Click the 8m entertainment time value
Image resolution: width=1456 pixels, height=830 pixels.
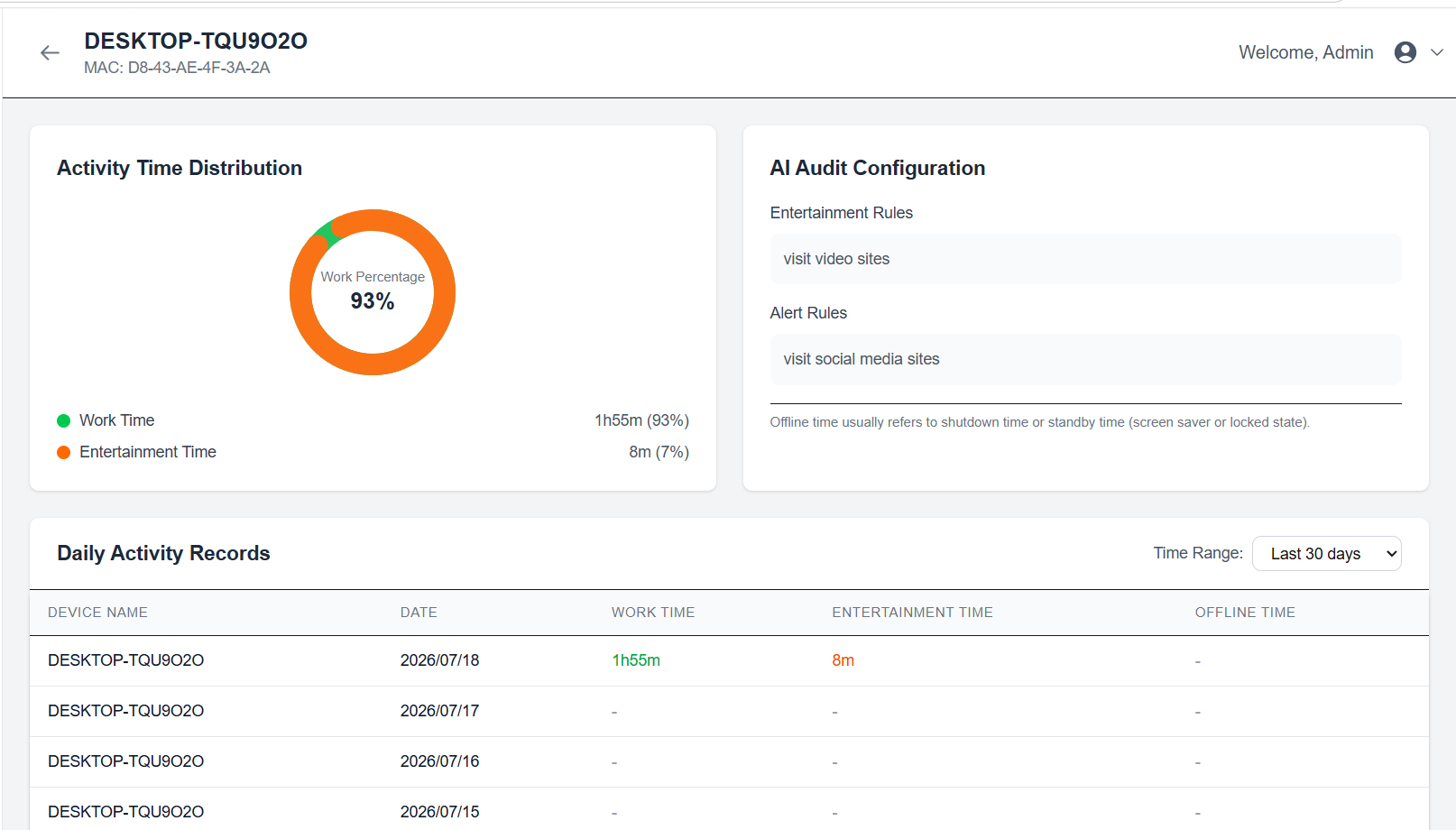coord(843,660)
